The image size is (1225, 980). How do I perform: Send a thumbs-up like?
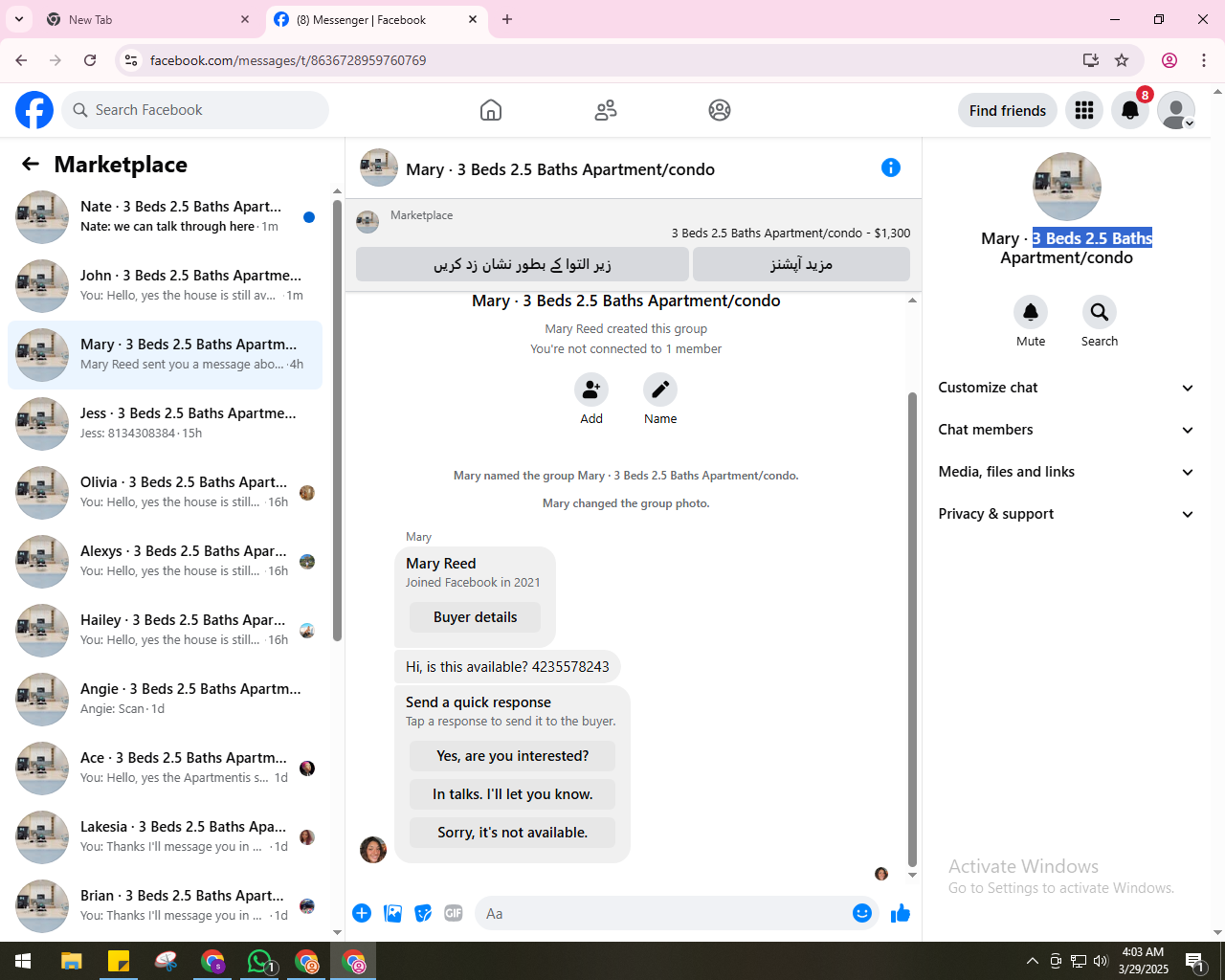point(901,913)
